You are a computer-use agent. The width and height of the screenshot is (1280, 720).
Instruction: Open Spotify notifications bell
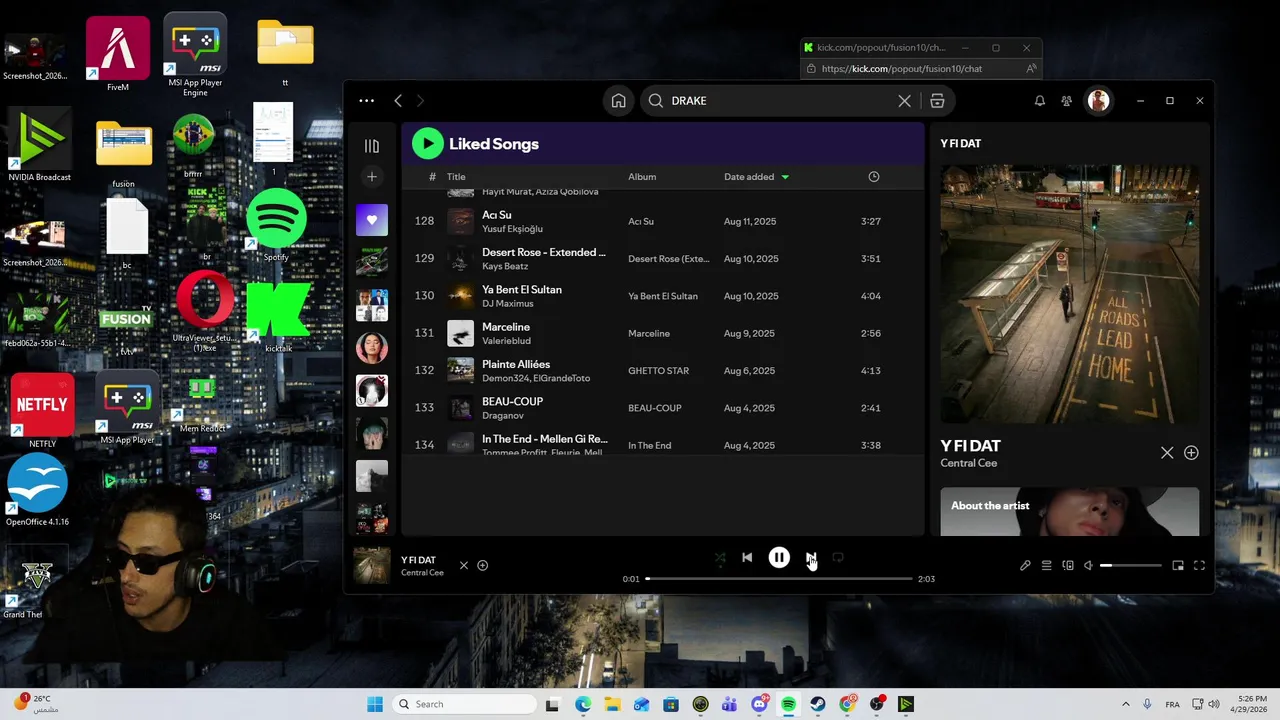pos(1040,101)
